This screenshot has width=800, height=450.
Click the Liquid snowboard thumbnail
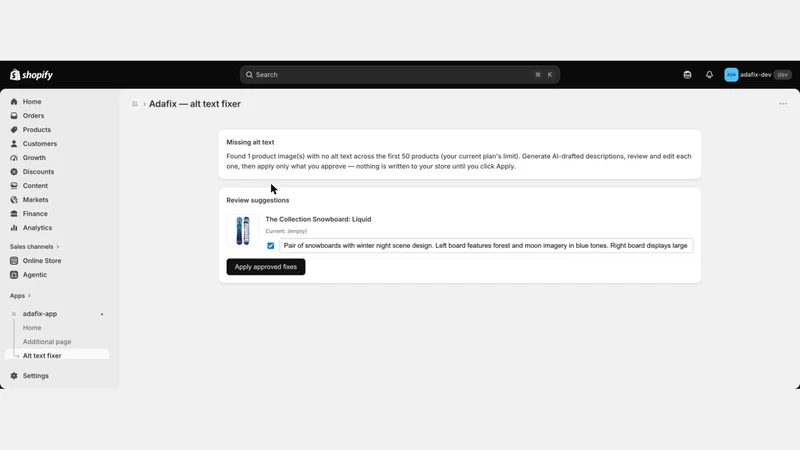[x=243, y=231]
